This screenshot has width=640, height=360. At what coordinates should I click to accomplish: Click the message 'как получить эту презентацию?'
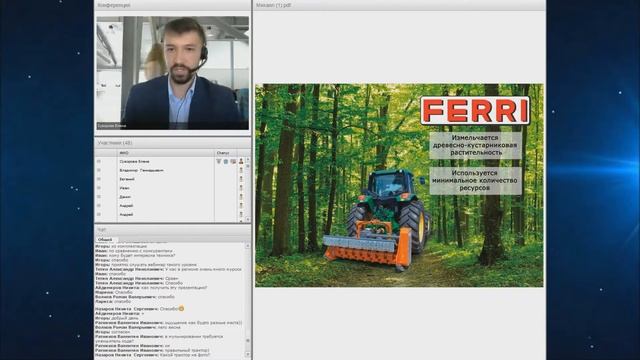coord(175,288)
